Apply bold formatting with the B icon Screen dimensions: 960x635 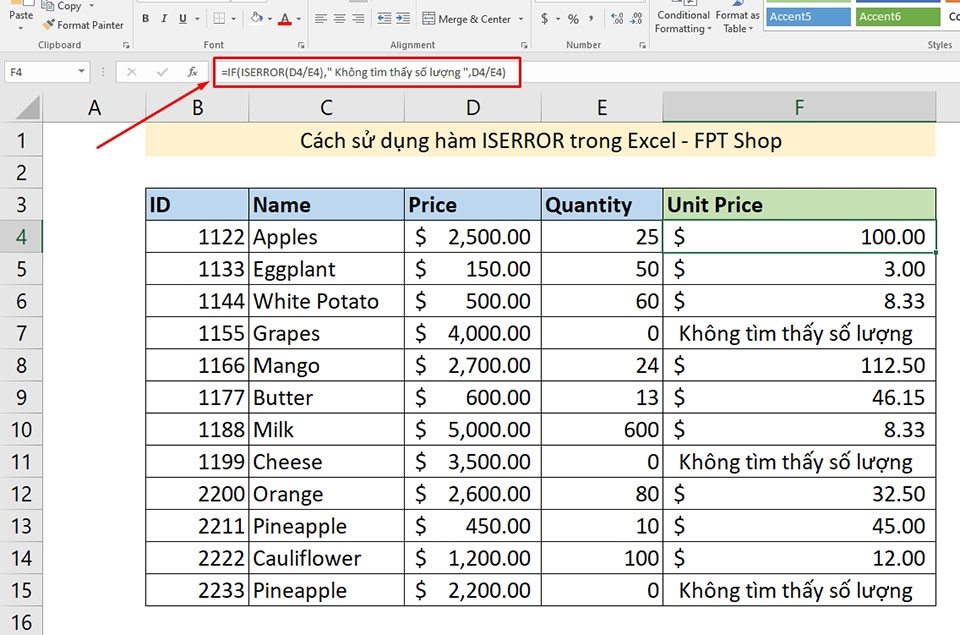(145, 19)
